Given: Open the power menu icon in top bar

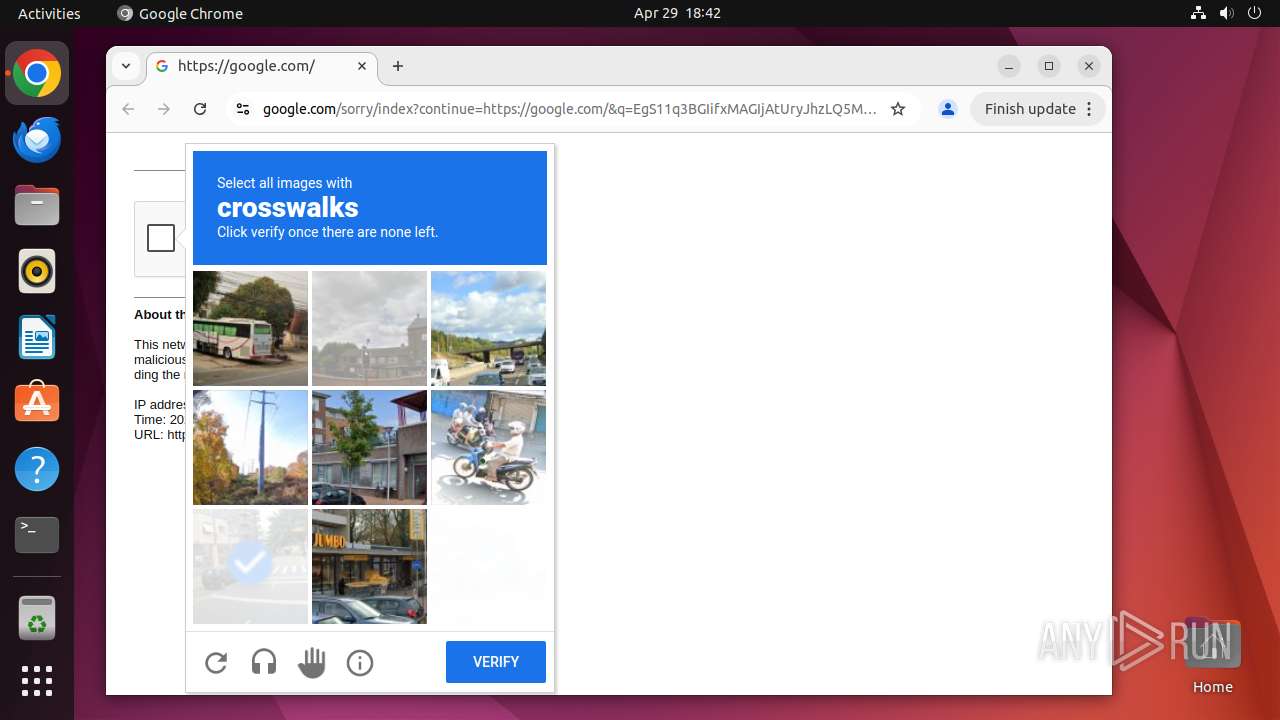Looking at the screenshot, I should [1255, 13].
